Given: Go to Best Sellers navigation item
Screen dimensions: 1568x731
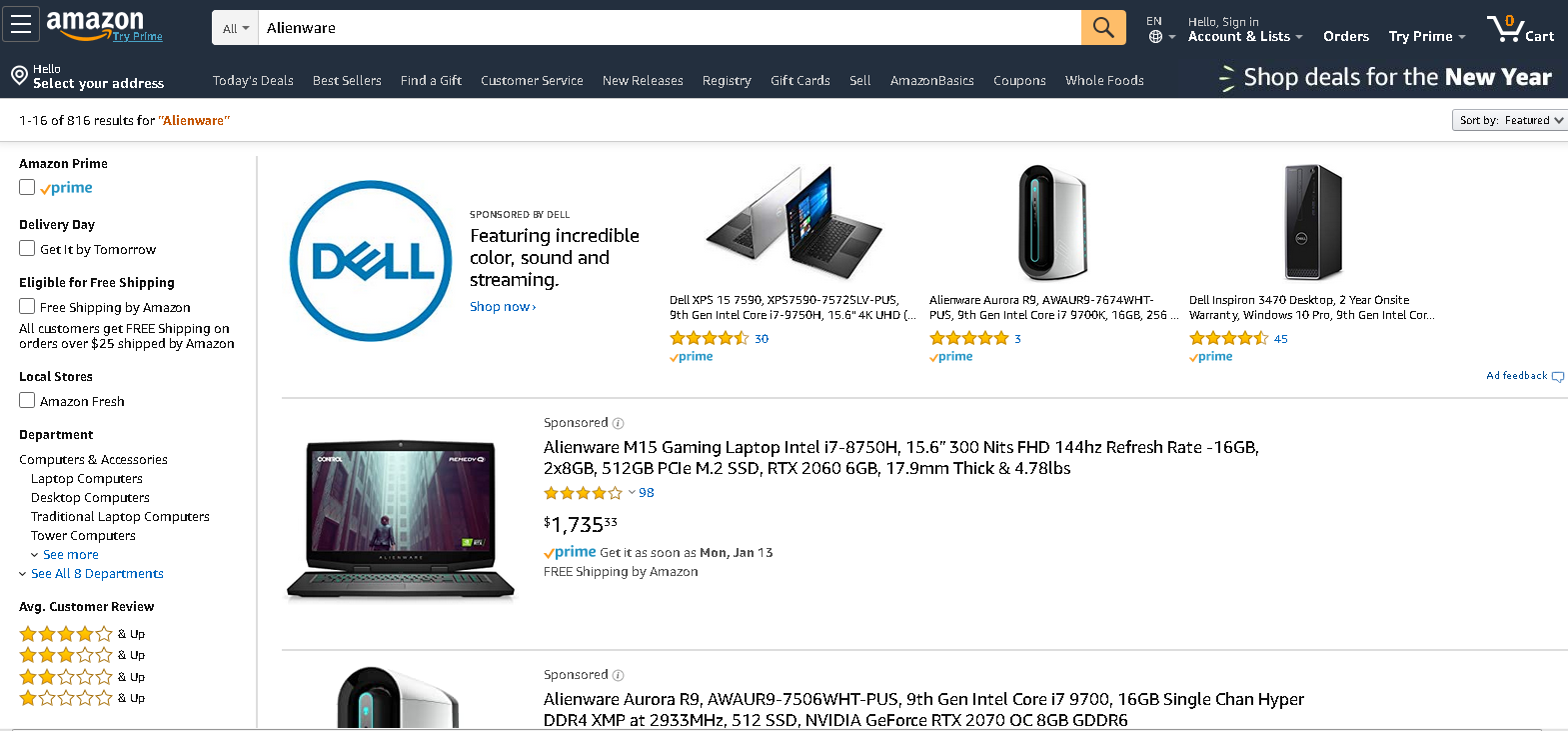Looking at the screenshot, I should [x=347, y=81].
